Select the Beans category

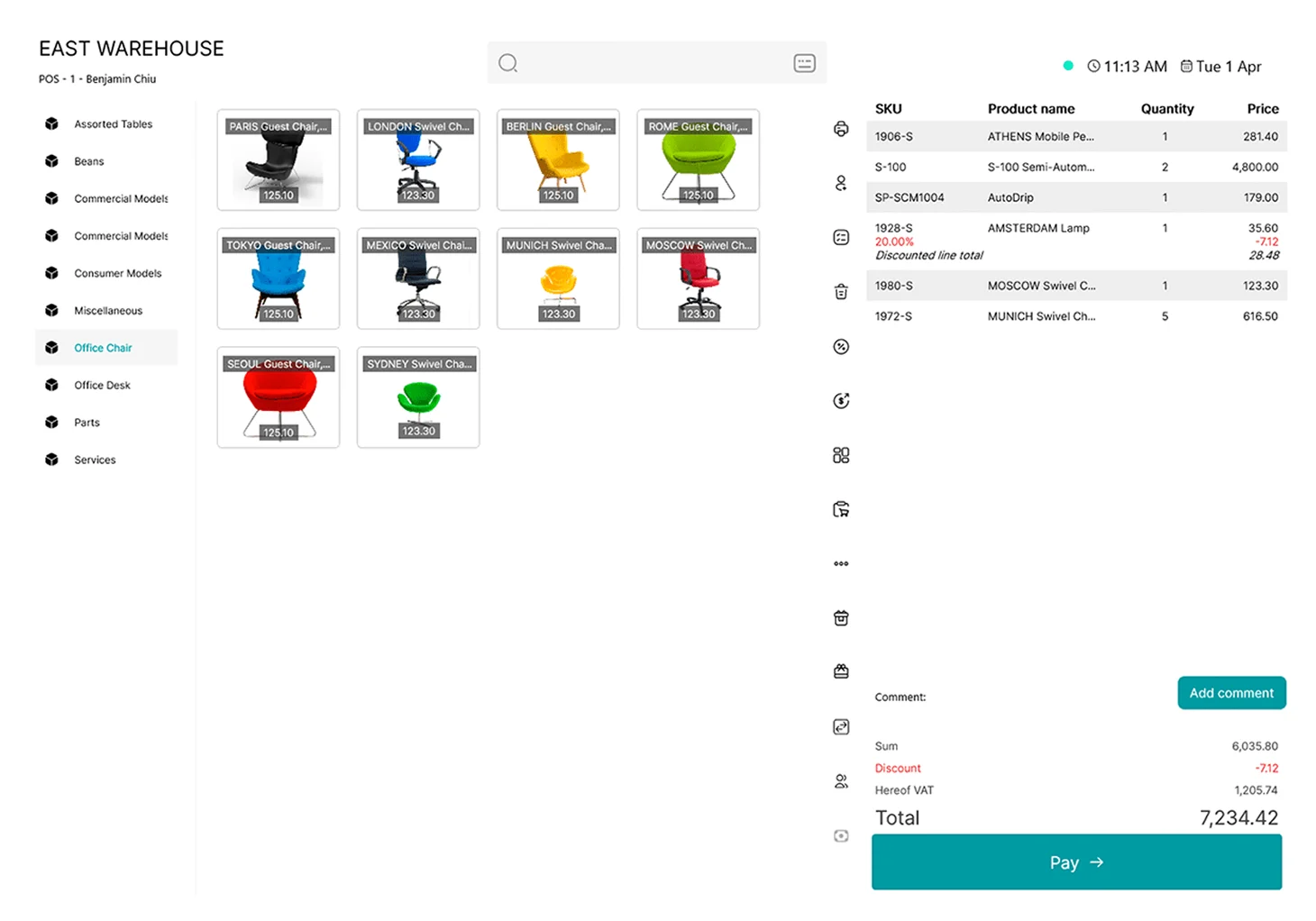106,161
